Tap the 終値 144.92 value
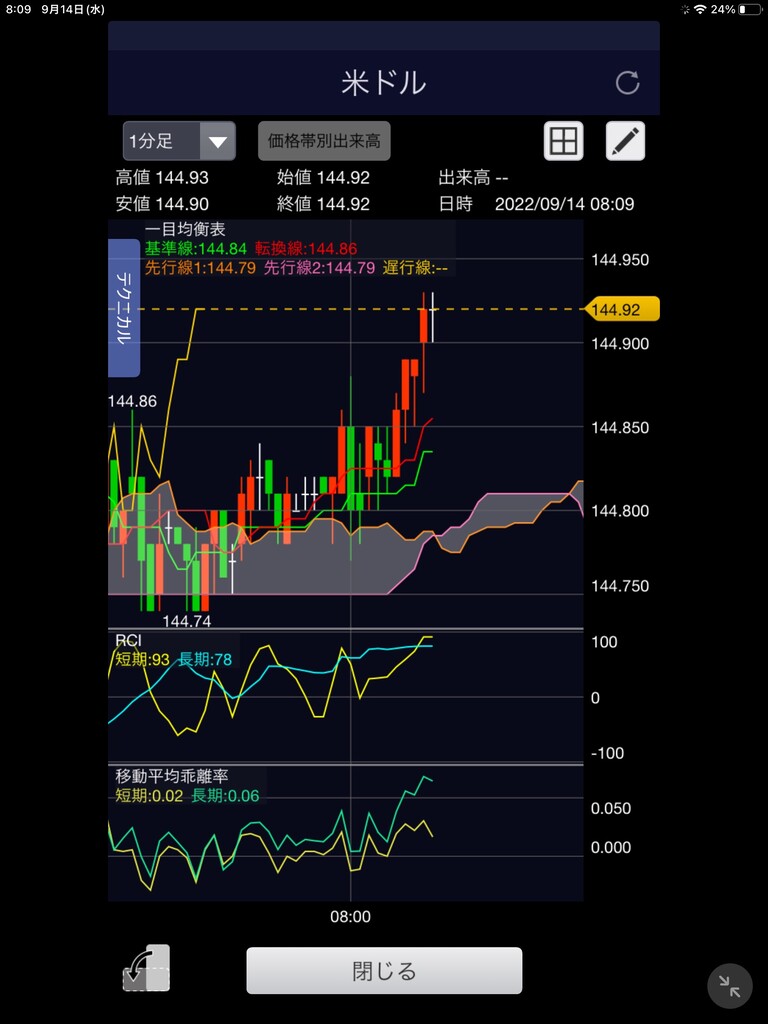This screenshot has height=1024, width=768. (323, 204)
